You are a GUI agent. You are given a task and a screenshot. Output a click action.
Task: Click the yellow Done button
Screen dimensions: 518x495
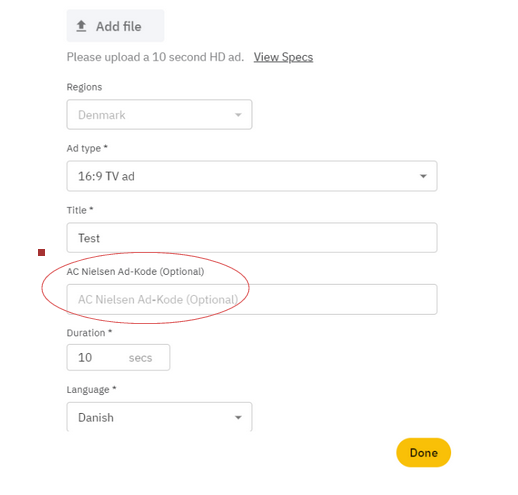point(423,452)
